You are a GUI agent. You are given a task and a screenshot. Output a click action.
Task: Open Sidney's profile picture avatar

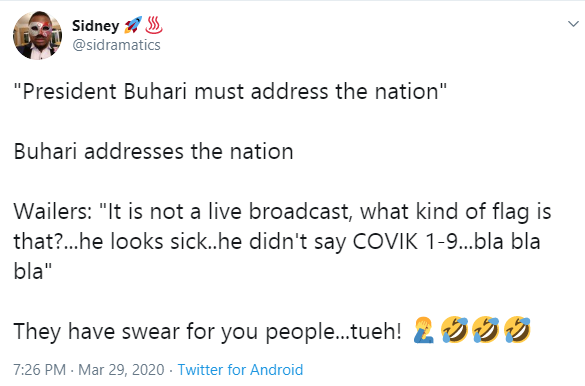click(x=37, y=35)
